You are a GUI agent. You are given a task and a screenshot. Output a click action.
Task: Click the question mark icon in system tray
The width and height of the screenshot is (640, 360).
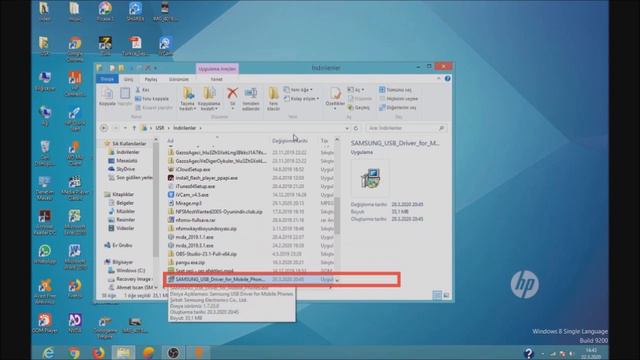tap(529, 353)
